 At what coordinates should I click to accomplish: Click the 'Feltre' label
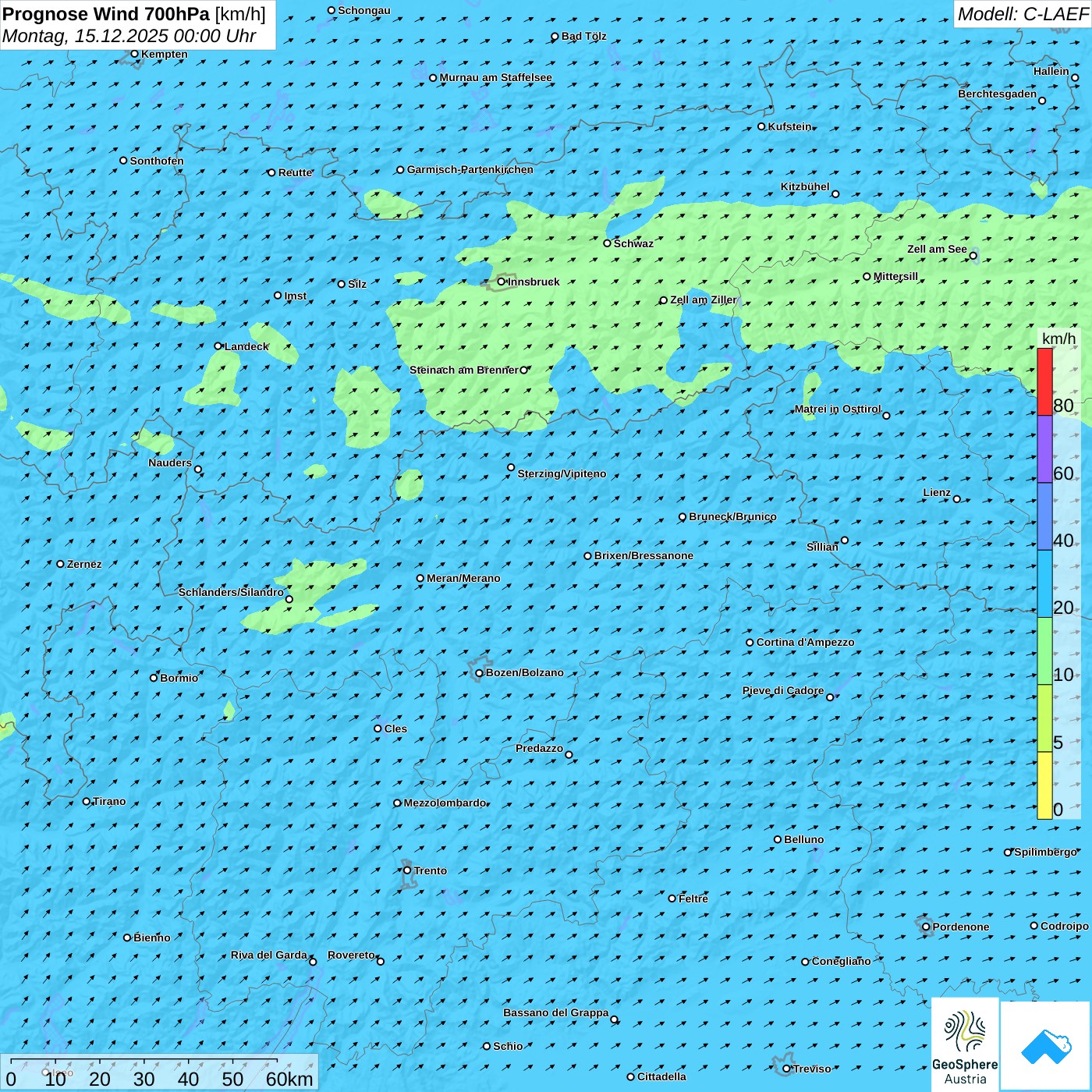pyautogui.click(x=693, y=899)
